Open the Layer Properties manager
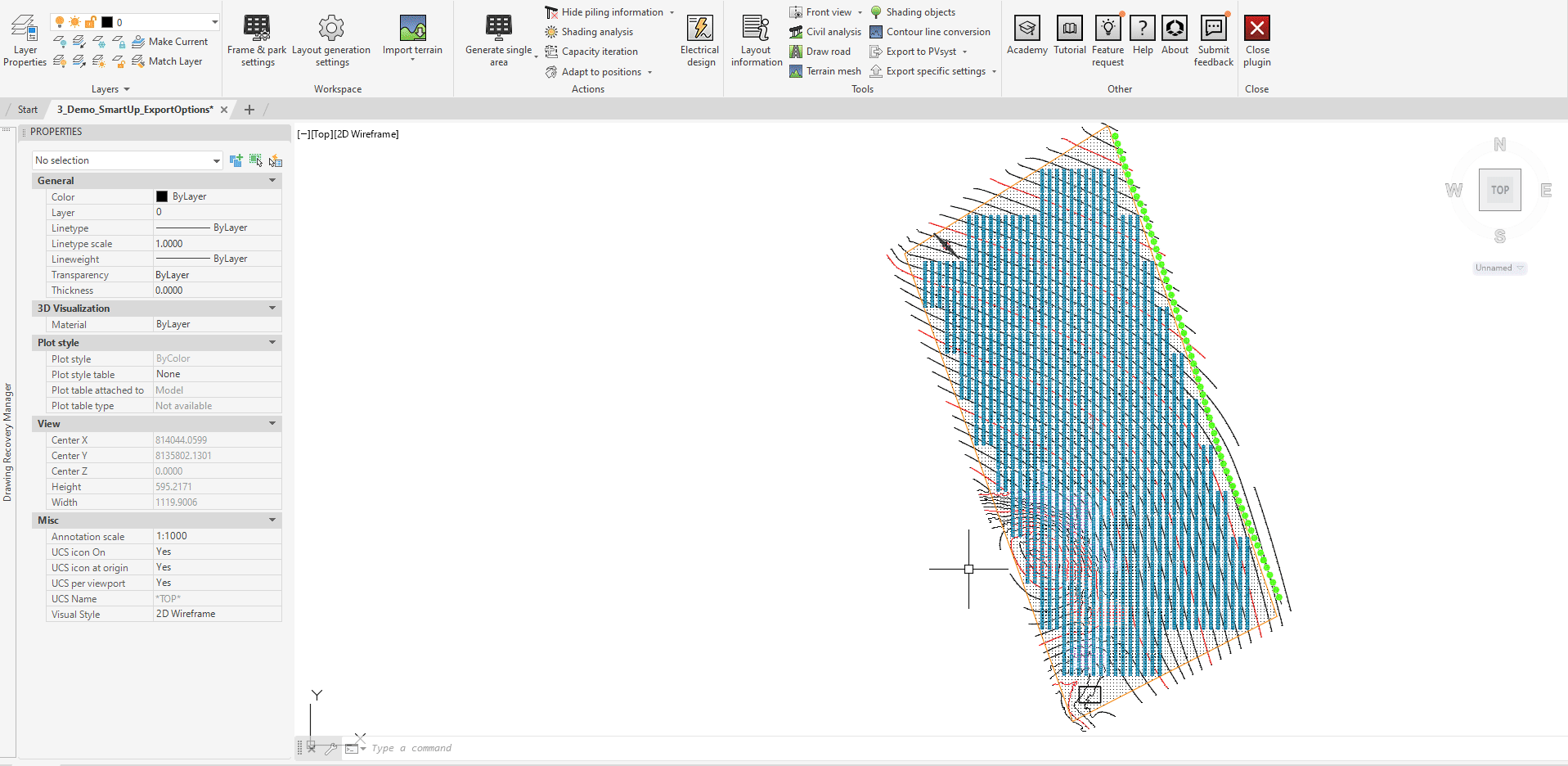The width and height of the screenshot is (1568, 766). [25, 40]
